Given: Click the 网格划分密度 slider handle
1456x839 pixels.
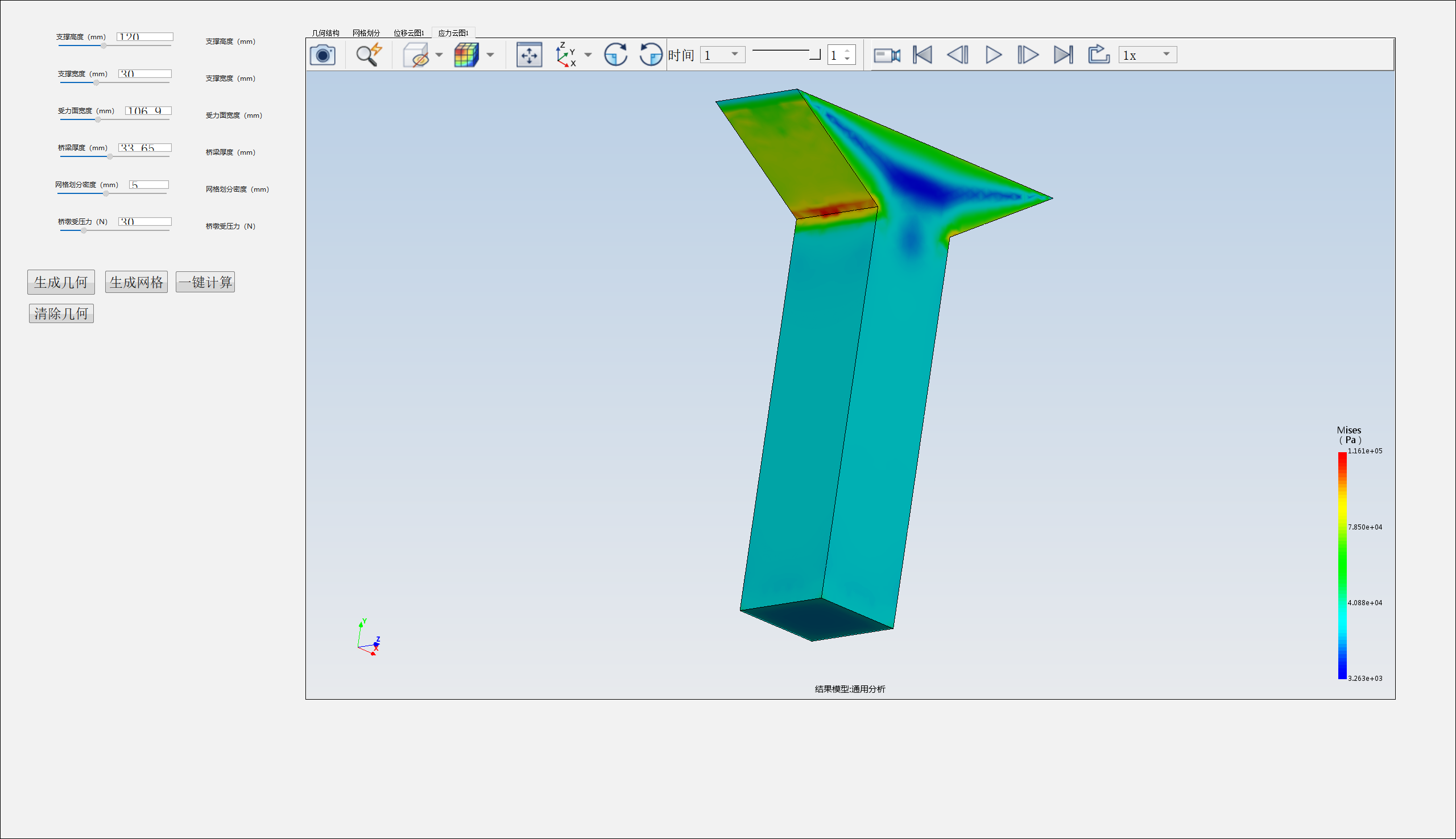Looking at the screenshot, I should pyautogui.click(x=105, y=193).
